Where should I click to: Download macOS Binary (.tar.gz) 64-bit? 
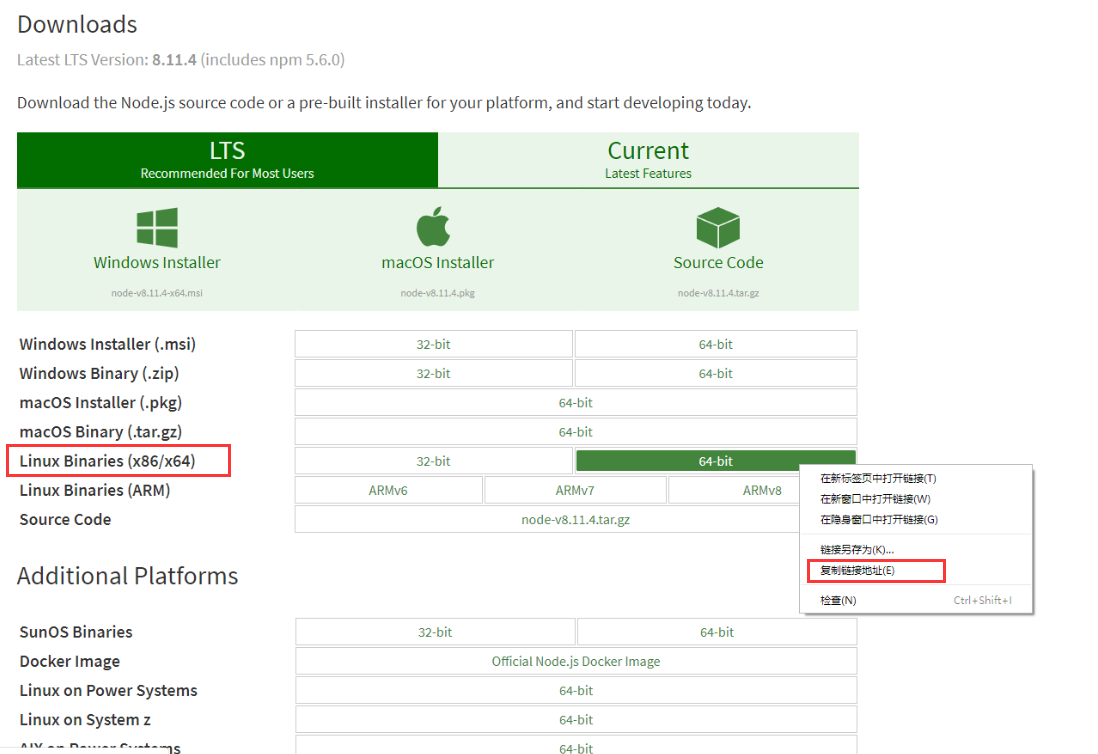coord(576,433)
